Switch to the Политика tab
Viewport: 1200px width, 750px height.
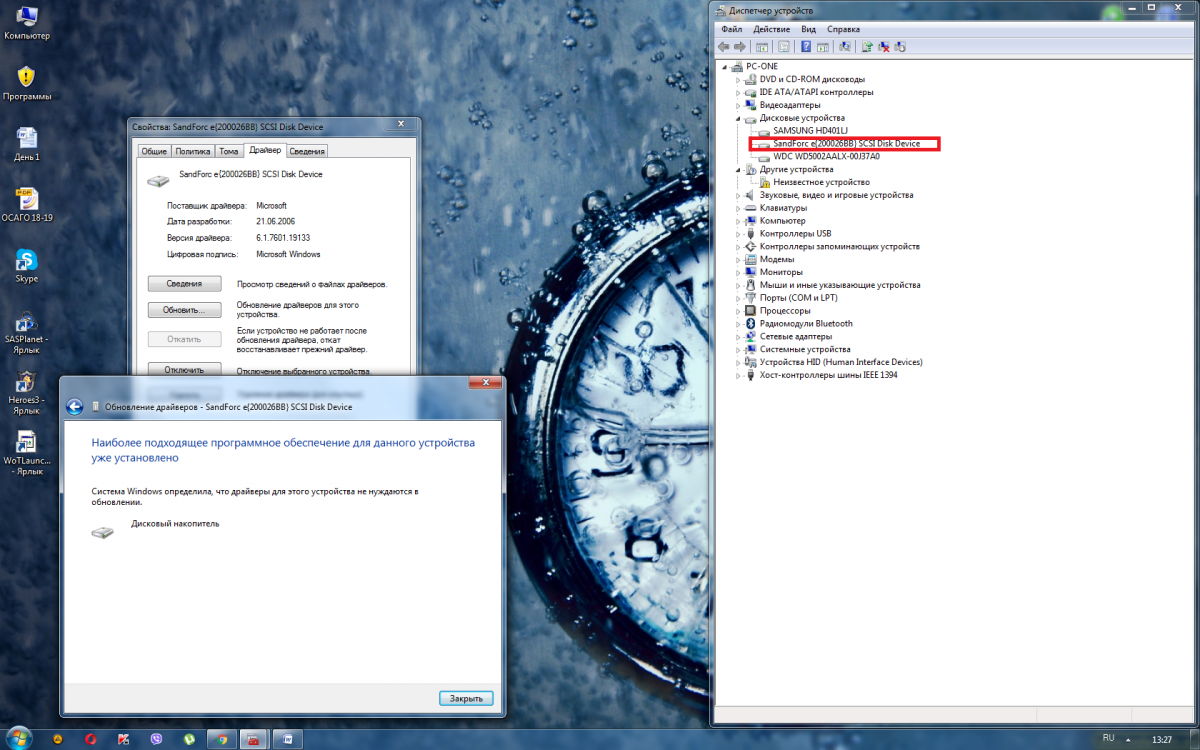[193, 151]
